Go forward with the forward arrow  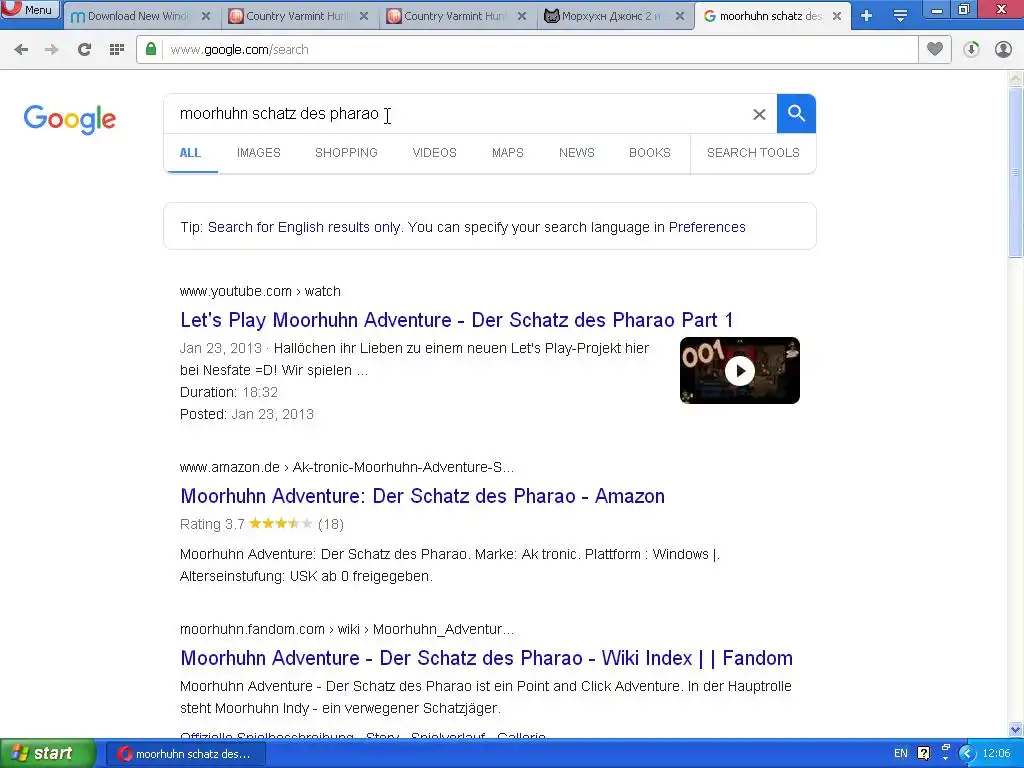point(52,50)
